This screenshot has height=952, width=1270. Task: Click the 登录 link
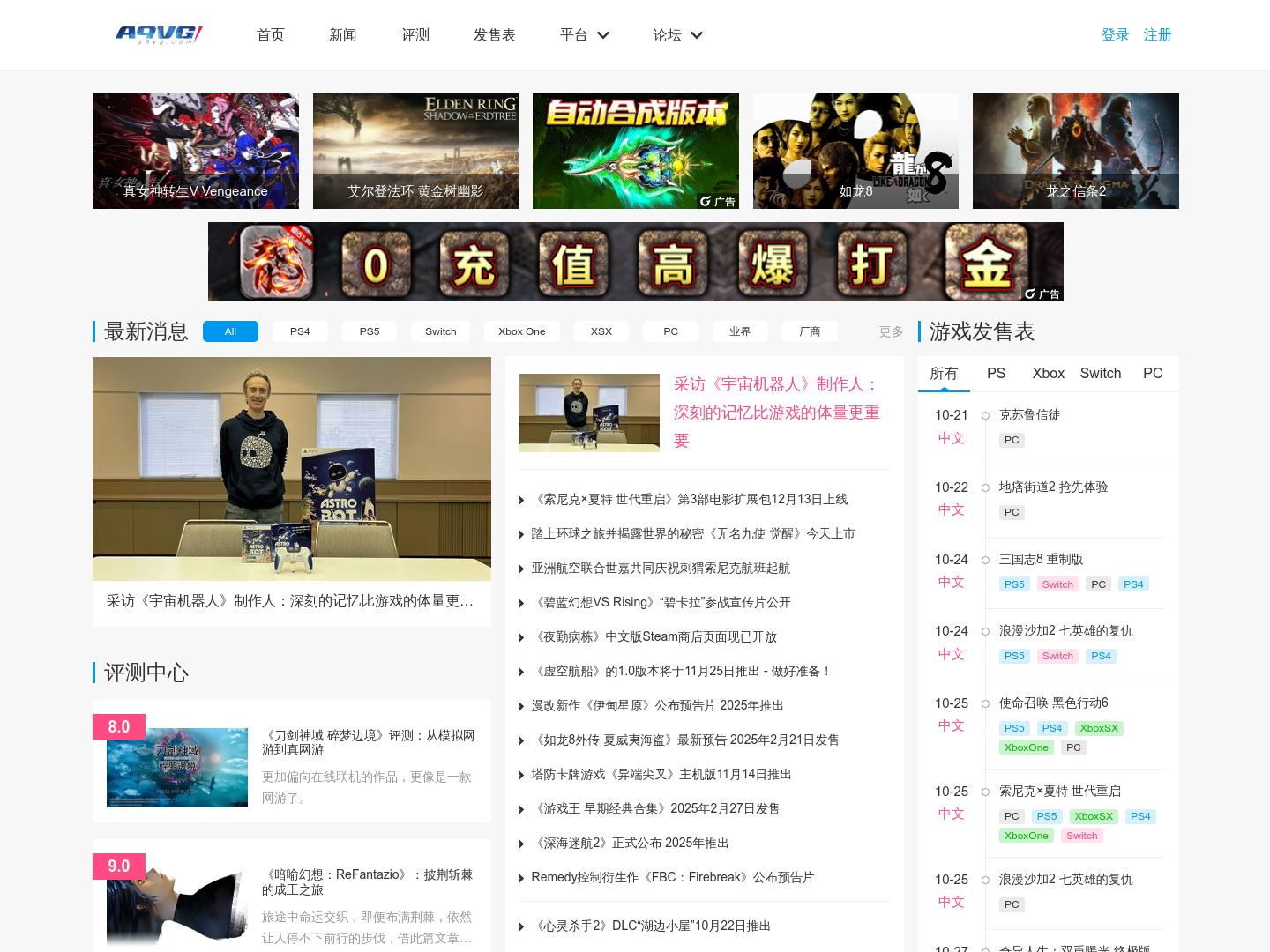pos(1116,35)
